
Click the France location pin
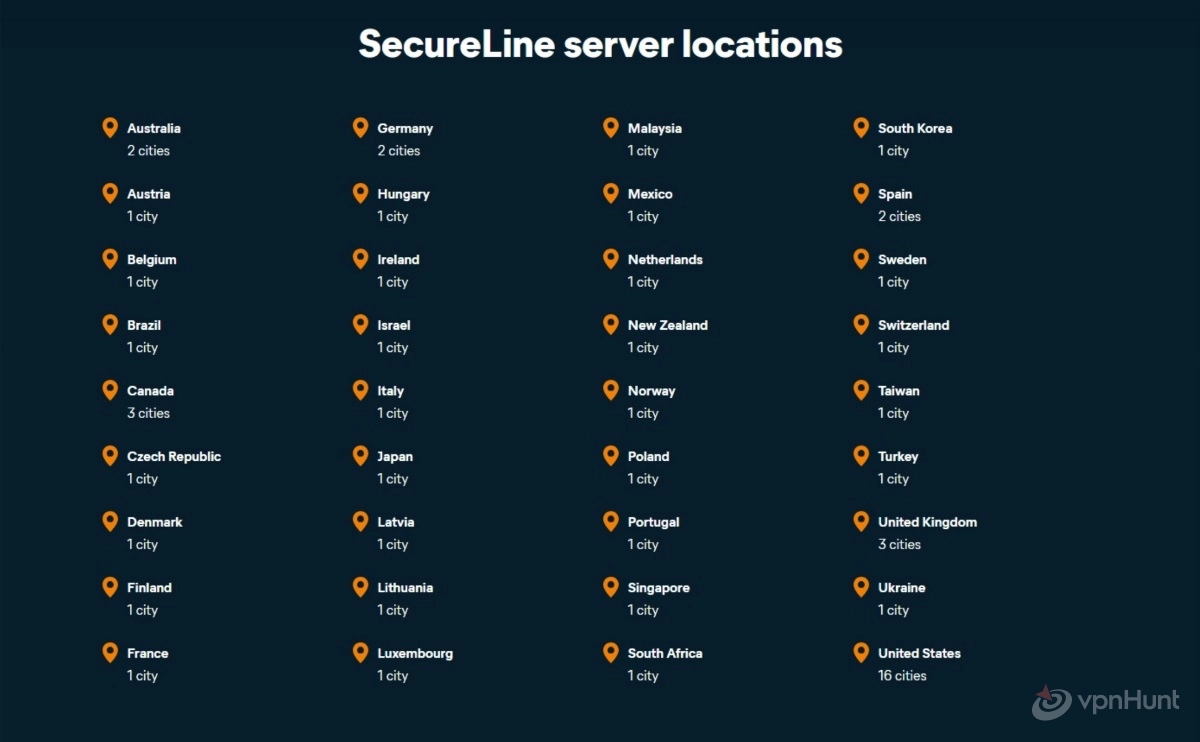tap(110, 653)
